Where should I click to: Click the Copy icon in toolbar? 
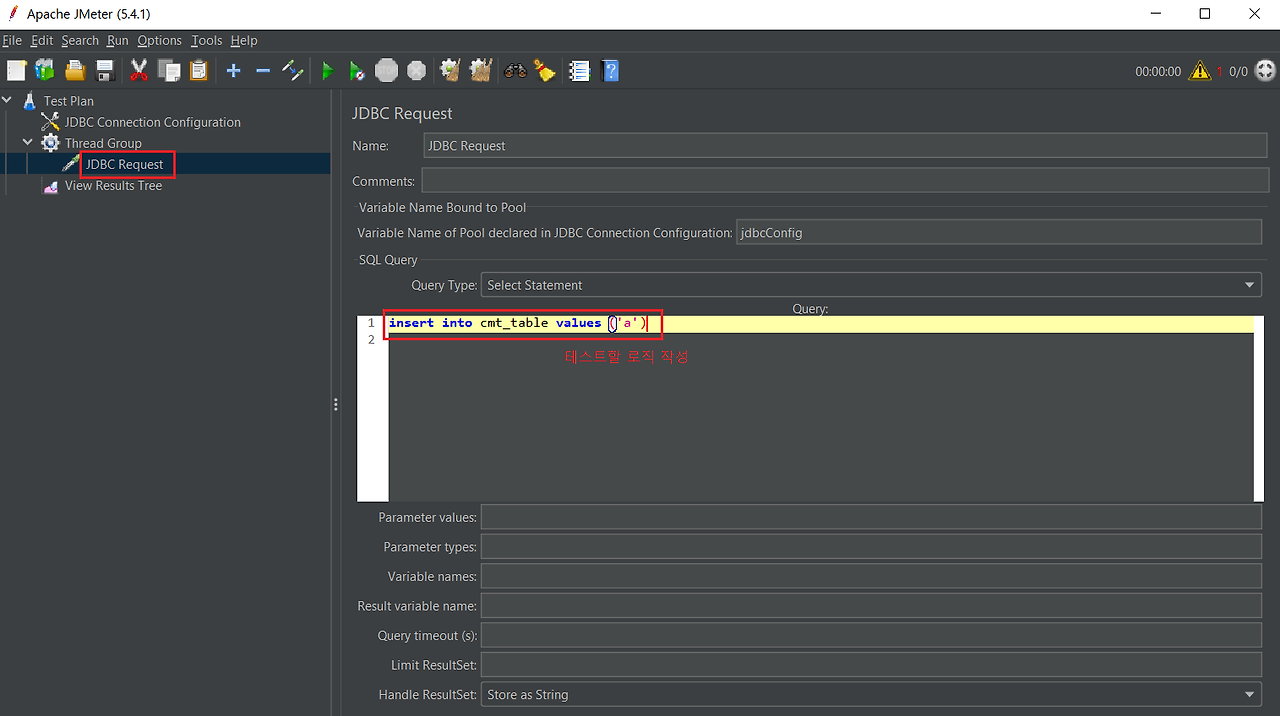pyautogui.click(x=169, y=71)
